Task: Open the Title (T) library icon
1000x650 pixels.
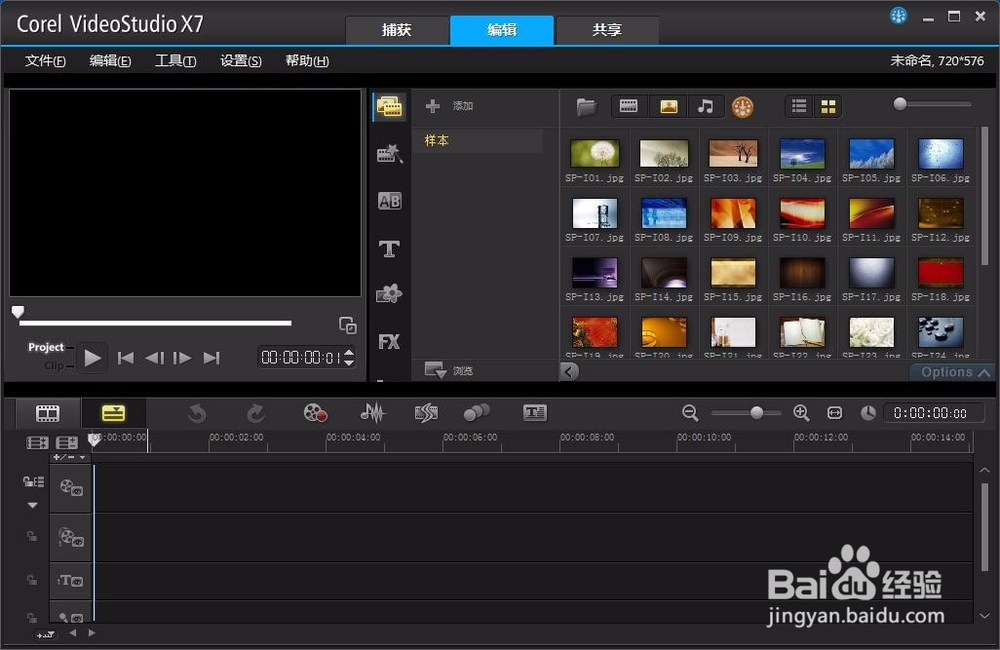Action: coord(389,248)
